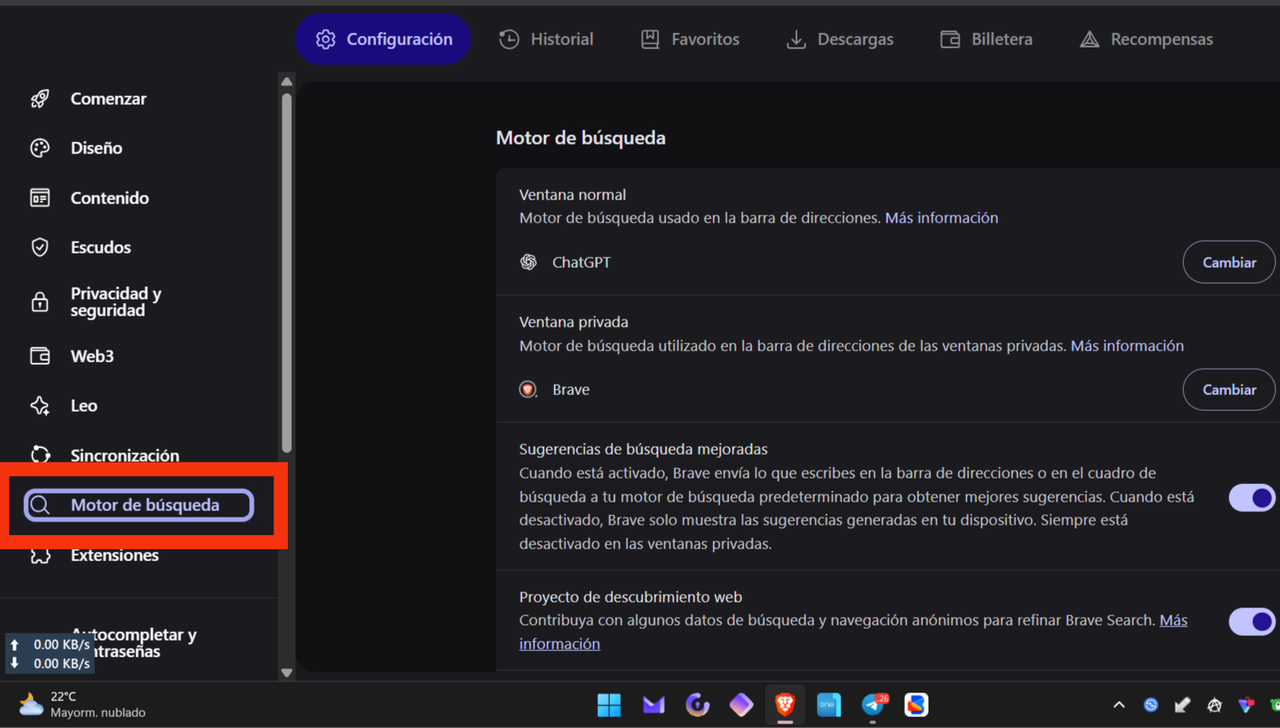Open Proton Mail from the taskbar

(x=653, y=705)
